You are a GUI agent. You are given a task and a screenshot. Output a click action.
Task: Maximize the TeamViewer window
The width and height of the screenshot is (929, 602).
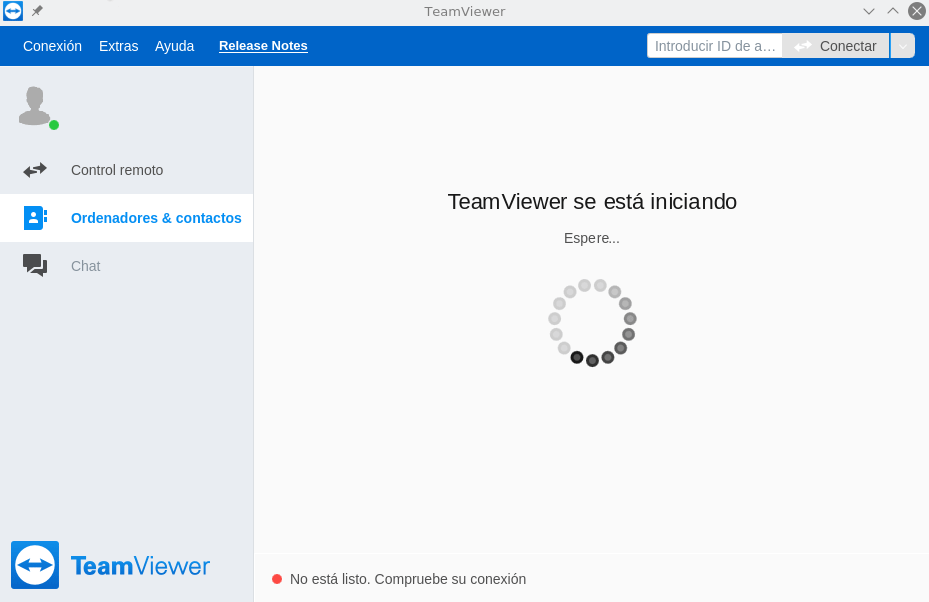(892, 11)
